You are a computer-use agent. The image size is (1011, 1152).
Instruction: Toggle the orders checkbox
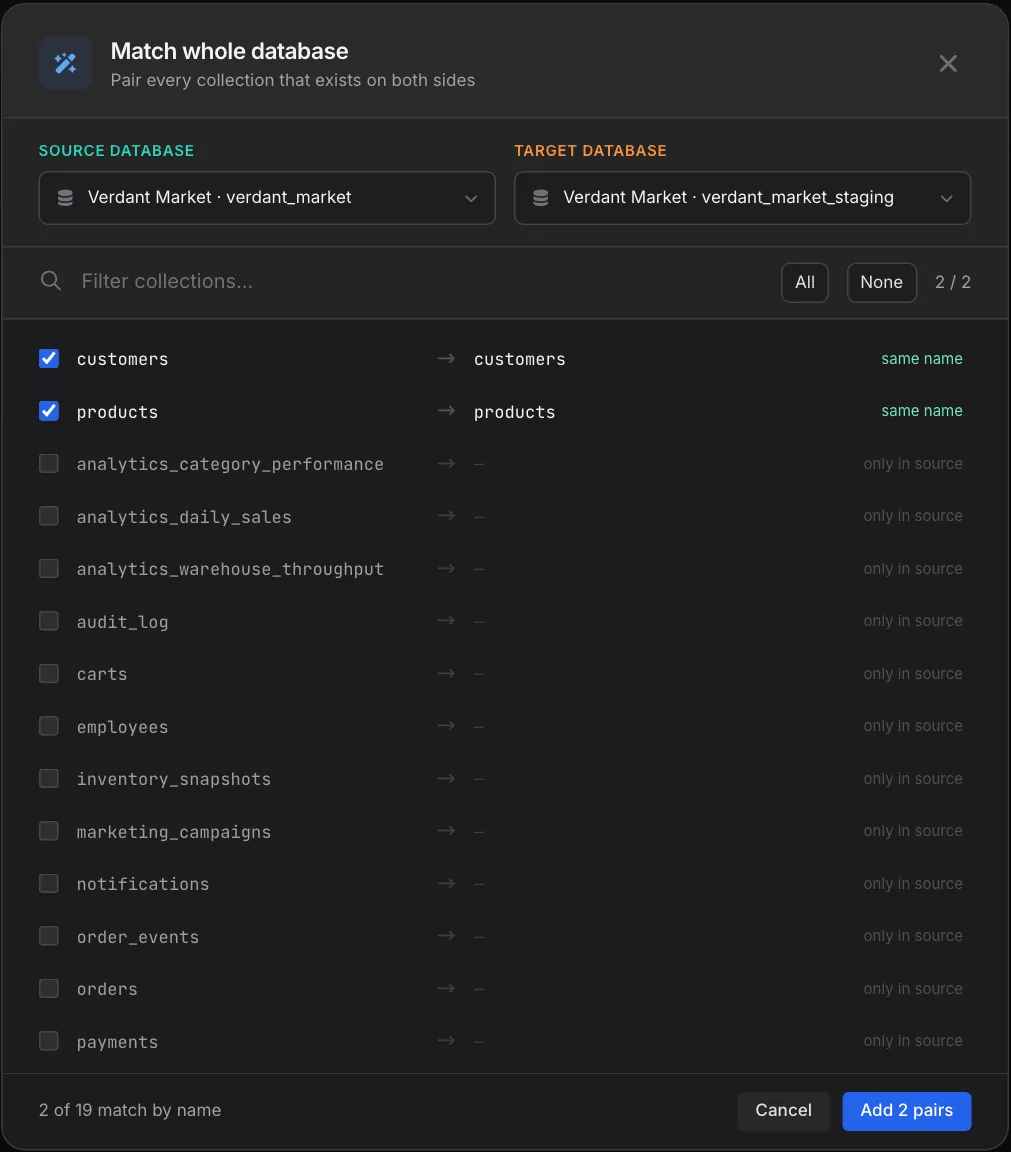click(48, 988)
